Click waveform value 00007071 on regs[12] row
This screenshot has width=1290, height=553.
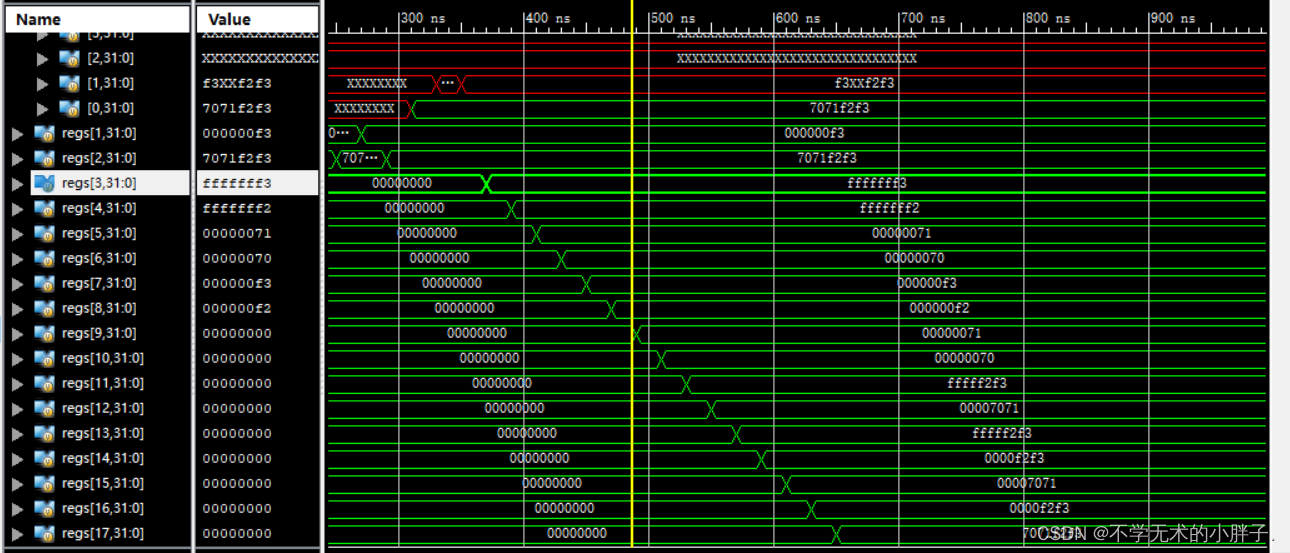[x=989, y=408]
